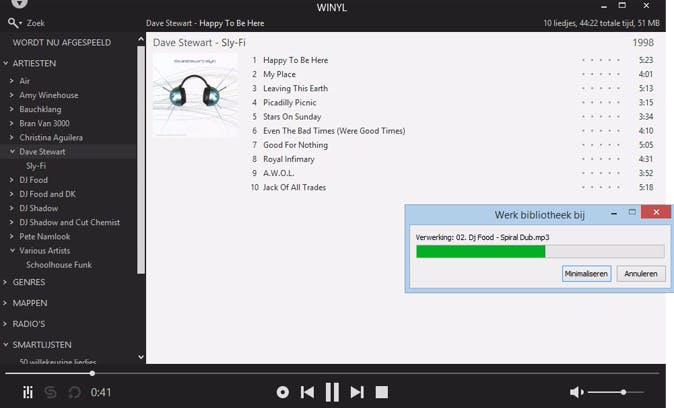Click the Zoek search field
Screen dimensions: 674x408
click(x=36, y=23)
